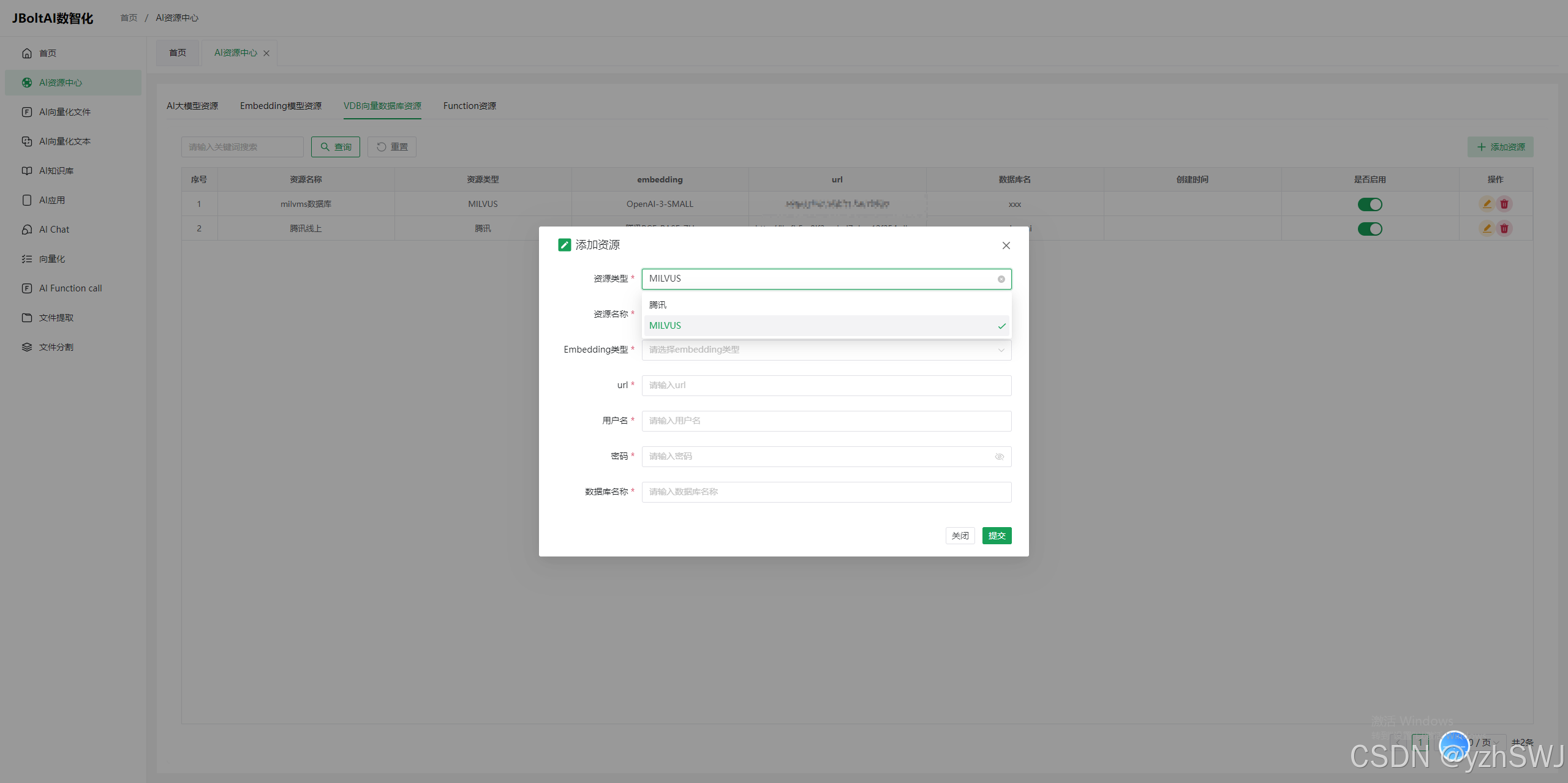Select 腾讯 from the resource type dropdown

pyautogui.click(x=658, y=305)
